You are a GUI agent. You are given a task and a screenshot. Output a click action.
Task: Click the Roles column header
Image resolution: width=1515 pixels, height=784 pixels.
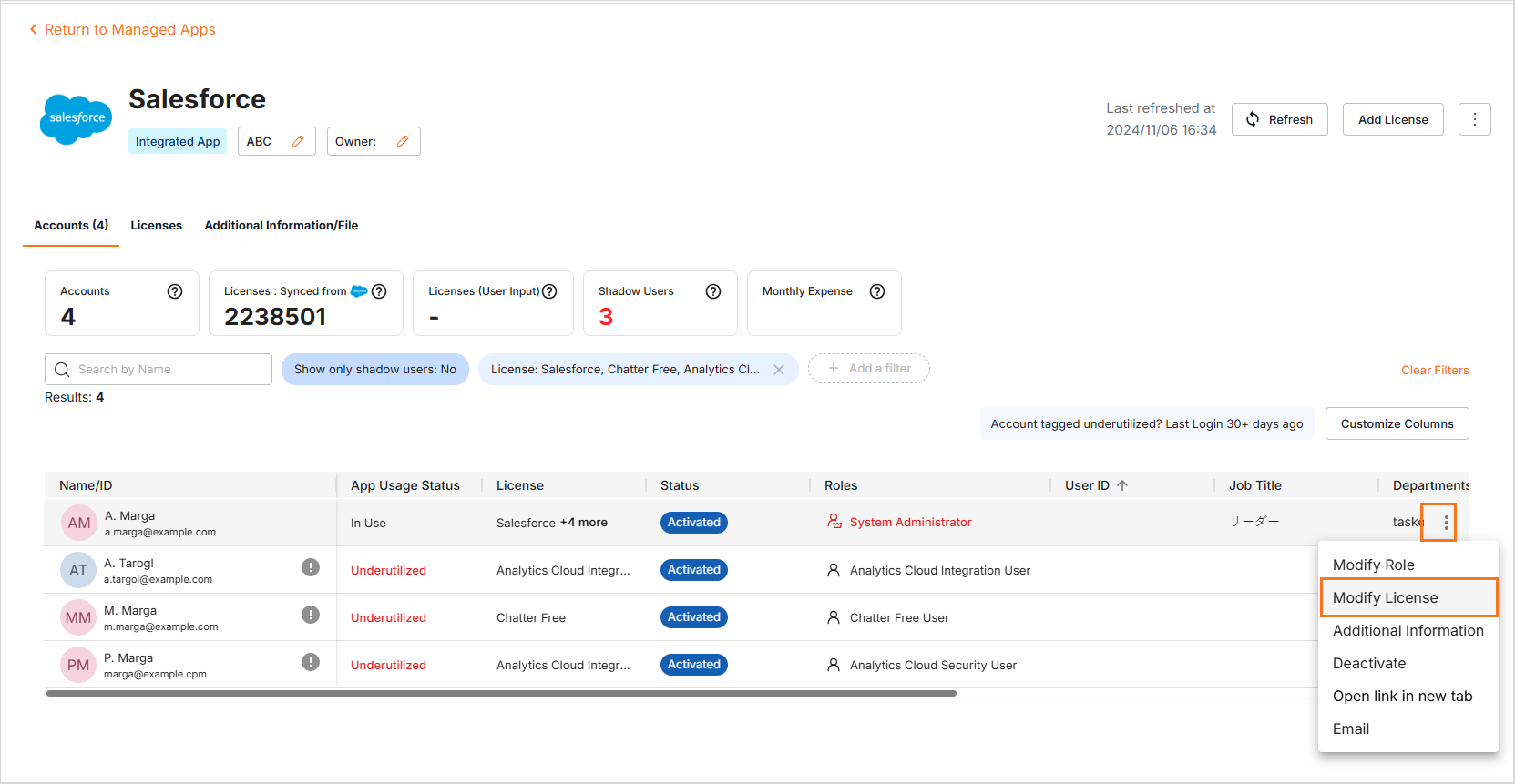tap(841, 485)
